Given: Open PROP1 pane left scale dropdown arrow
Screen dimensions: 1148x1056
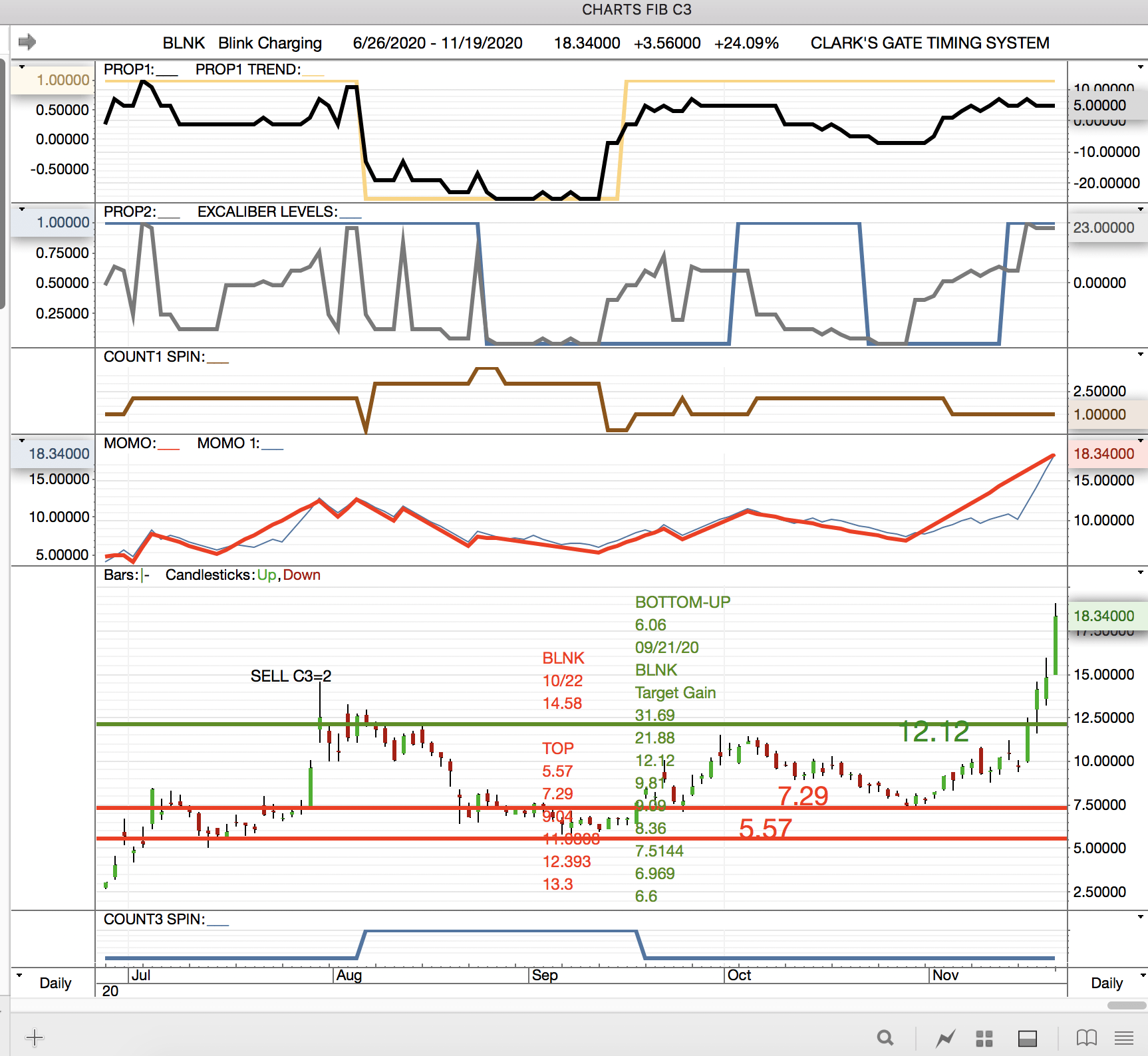Looking at the screenshot, I should (21, 66).
